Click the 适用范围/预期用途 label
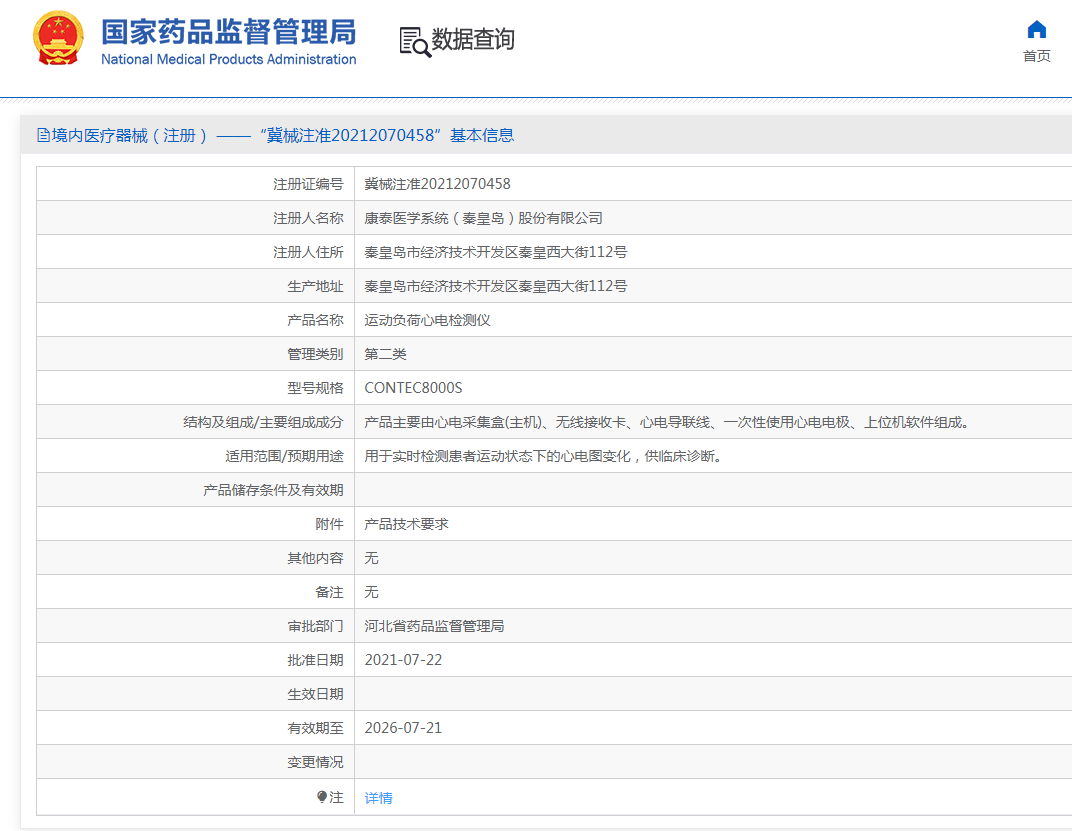This screenshot has width=1072, height=831. pos(284,456)
